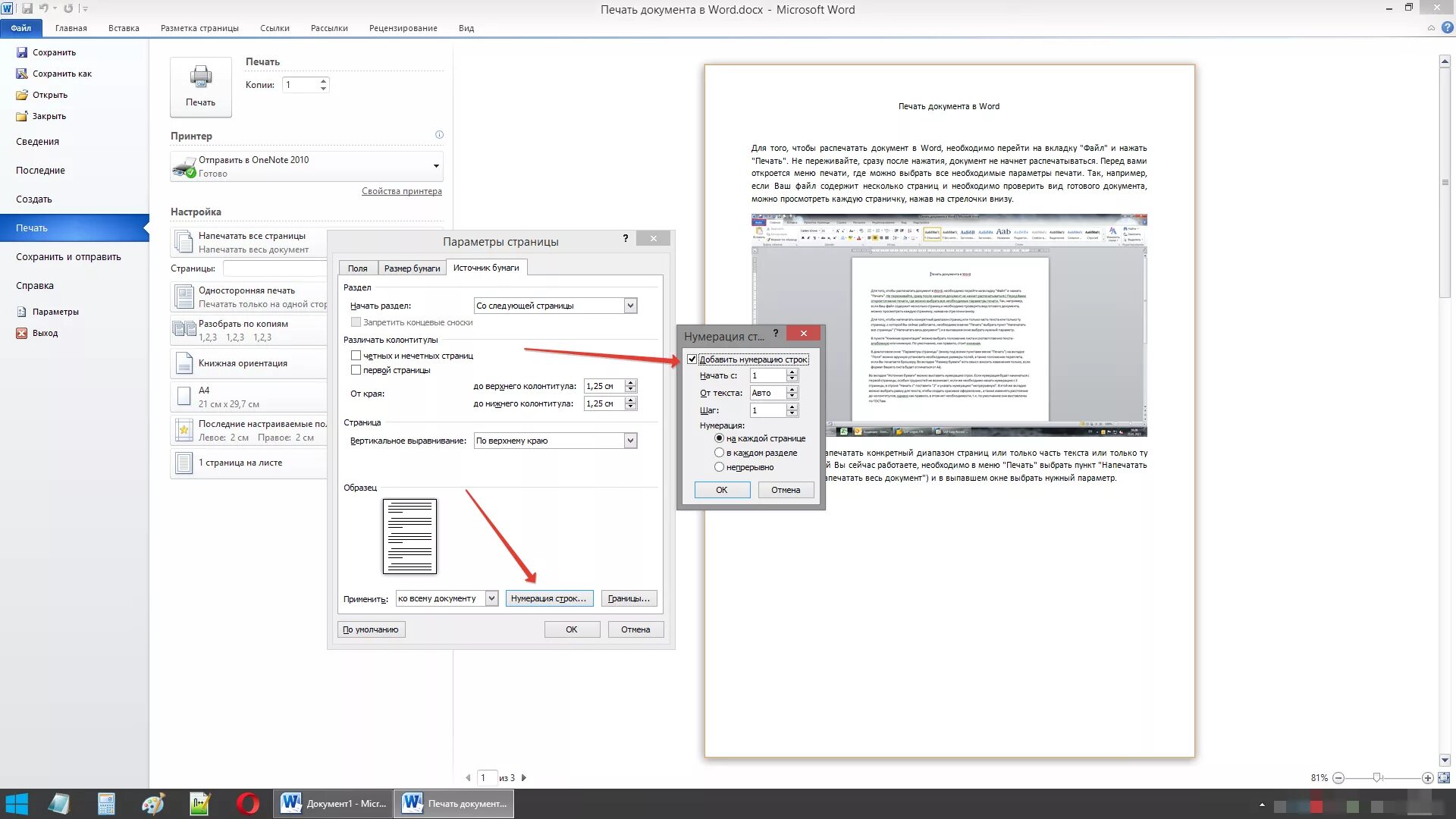The width and height of the screenshot is (1456, 819).
Task: Switch to the Поля tab
Action: (x=357, y=268)
